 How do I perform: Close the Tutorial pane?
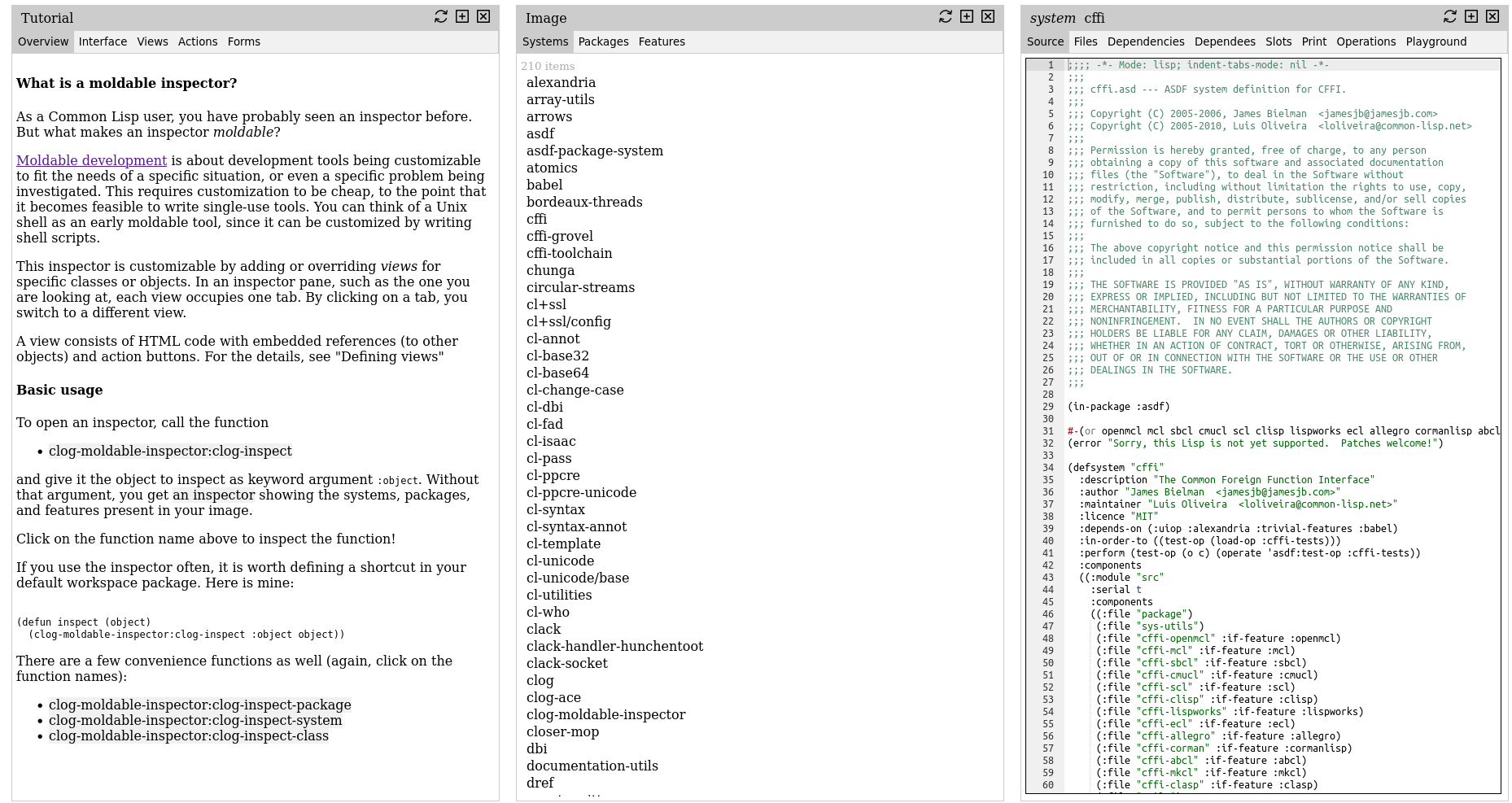[483, 17]
